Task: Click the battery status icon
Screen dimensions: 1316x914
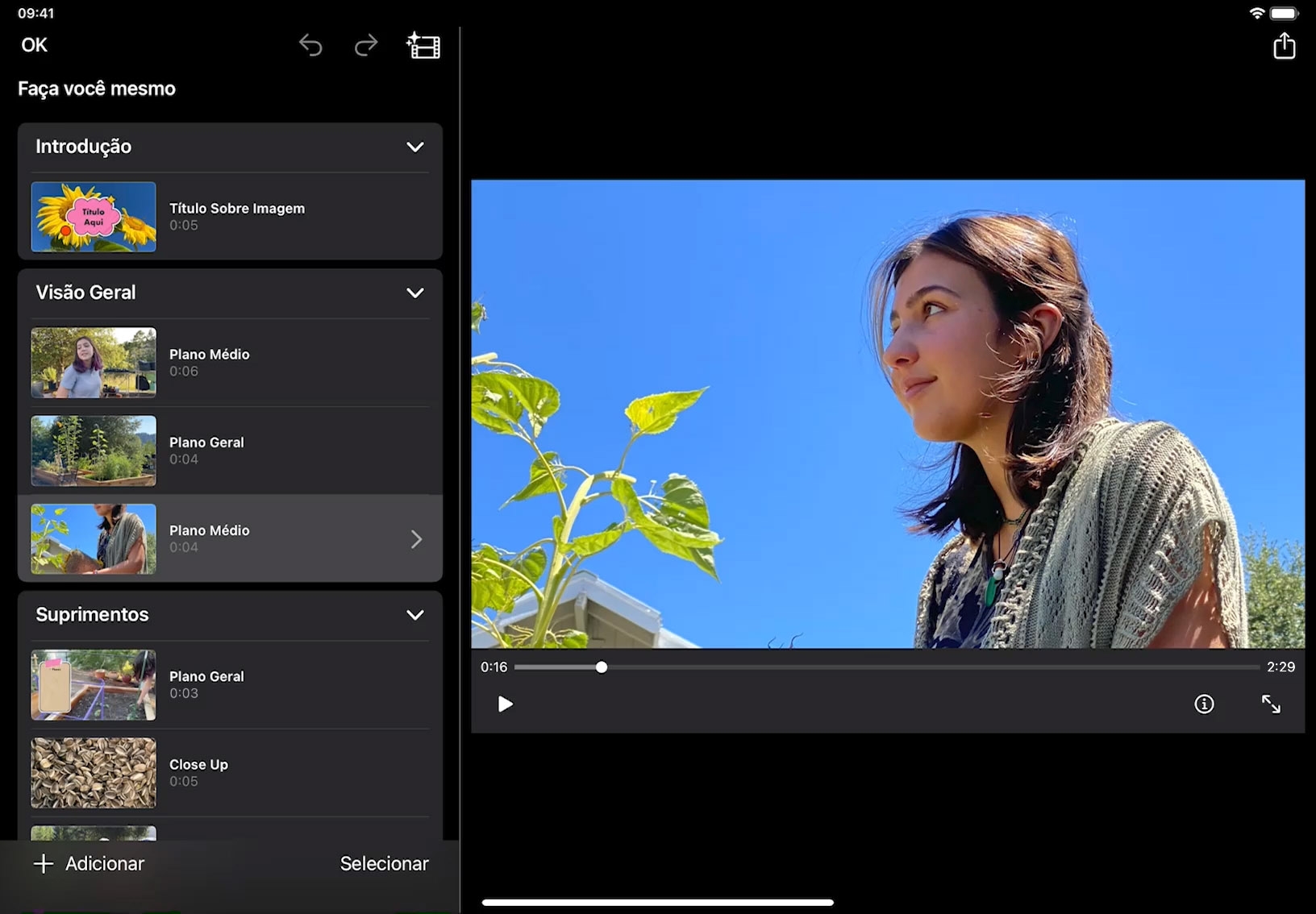Action: 1285,13
